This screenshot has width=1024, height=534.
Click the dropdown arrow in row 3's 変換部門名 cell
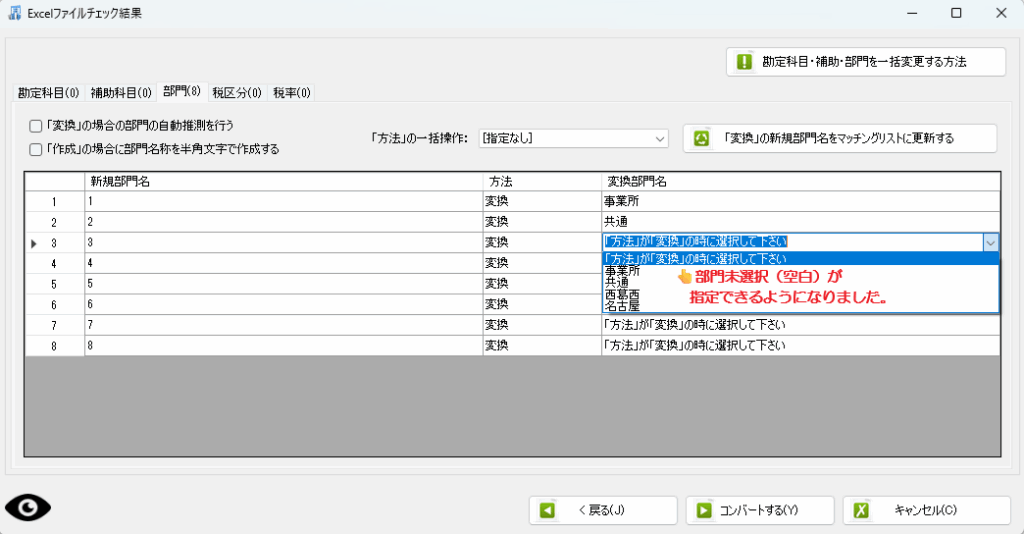click(x=990, y=242)
